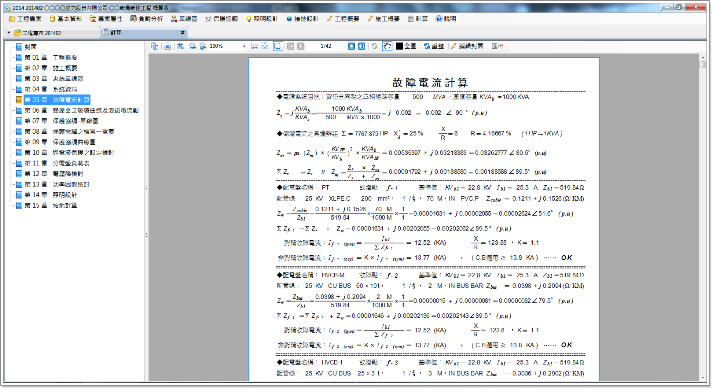The height and width of the screenshot is (388, 712).
Task: Click the fit whole page icon
Action: [265, 46]
